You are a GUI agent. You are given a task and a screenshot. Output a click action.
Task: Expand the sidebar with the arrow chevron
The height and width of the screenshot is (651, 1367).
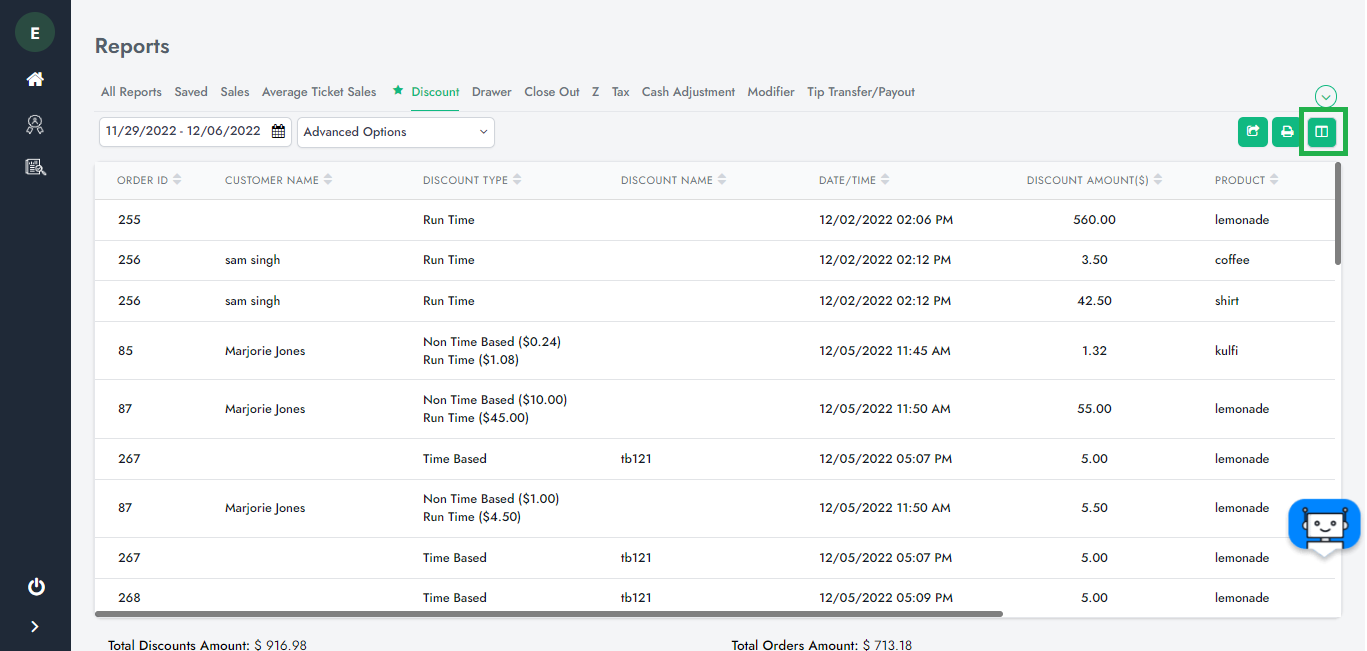(35, 627)
